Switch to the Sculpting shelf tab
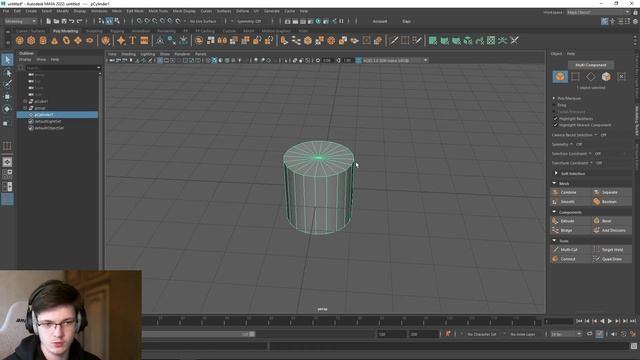The width and height of the screenshot is (640, 360). click(94, 31)
